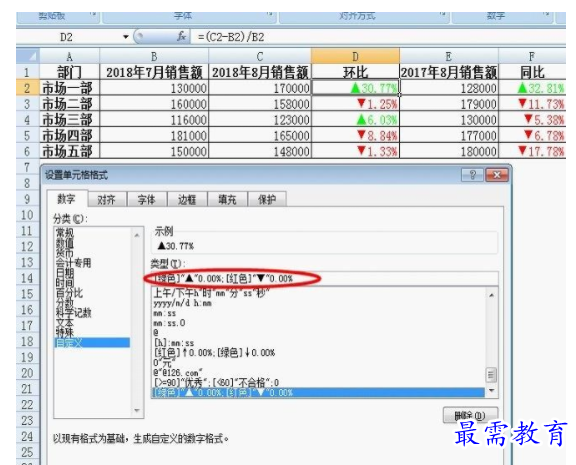
Task: Switch to the 对齐 tab
Action: pyautogui.click(x=107, y=200)
